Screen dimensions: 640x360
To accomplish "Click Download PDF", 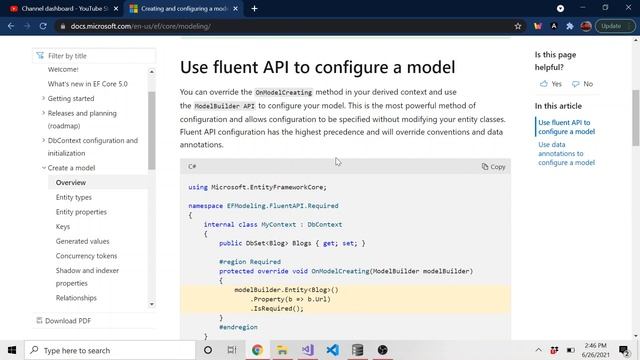I will point(64,321).
